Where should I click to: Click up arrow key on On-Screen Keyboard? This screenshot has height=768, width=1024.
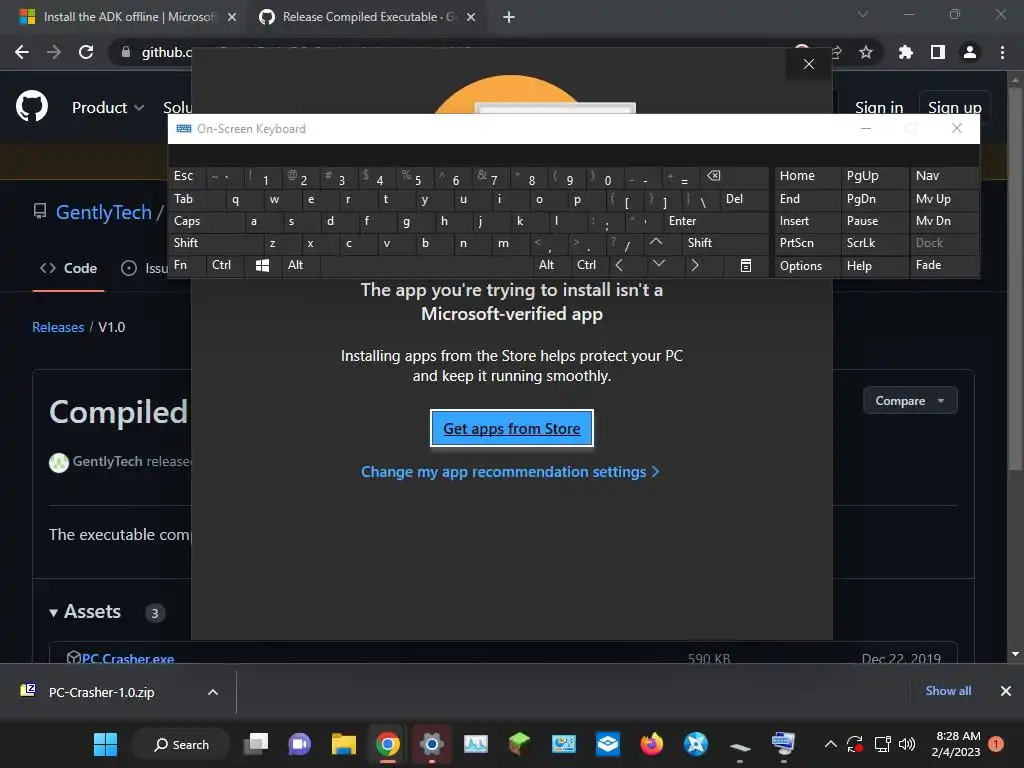click(x=656, y=242)
